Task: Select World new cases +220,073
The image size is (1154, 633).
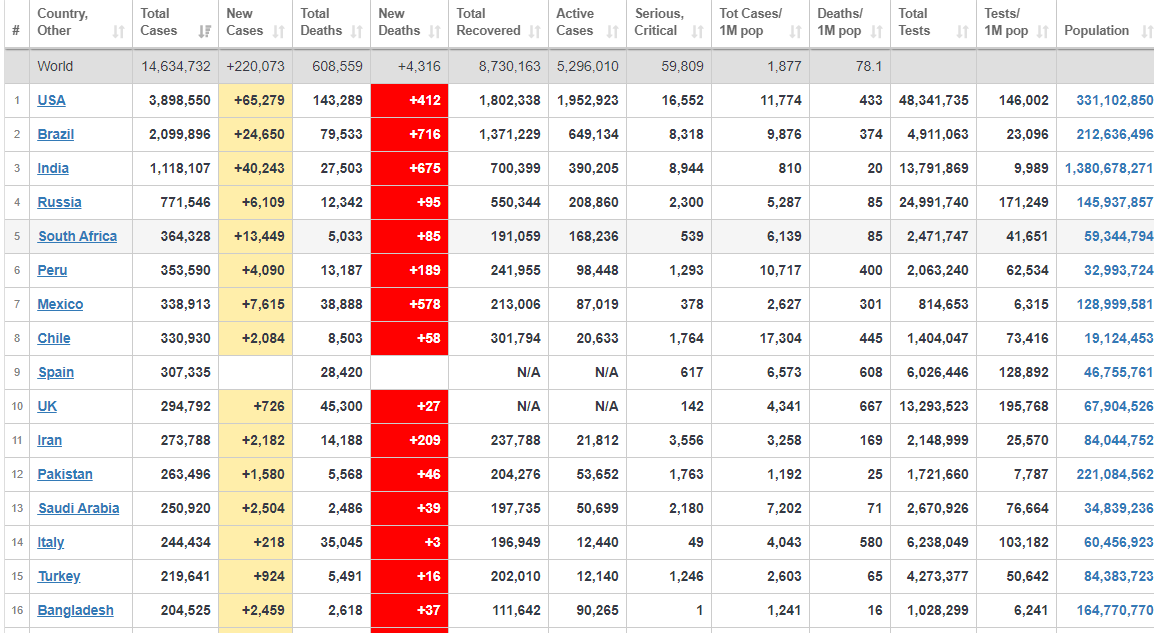Action: point(255,66)
